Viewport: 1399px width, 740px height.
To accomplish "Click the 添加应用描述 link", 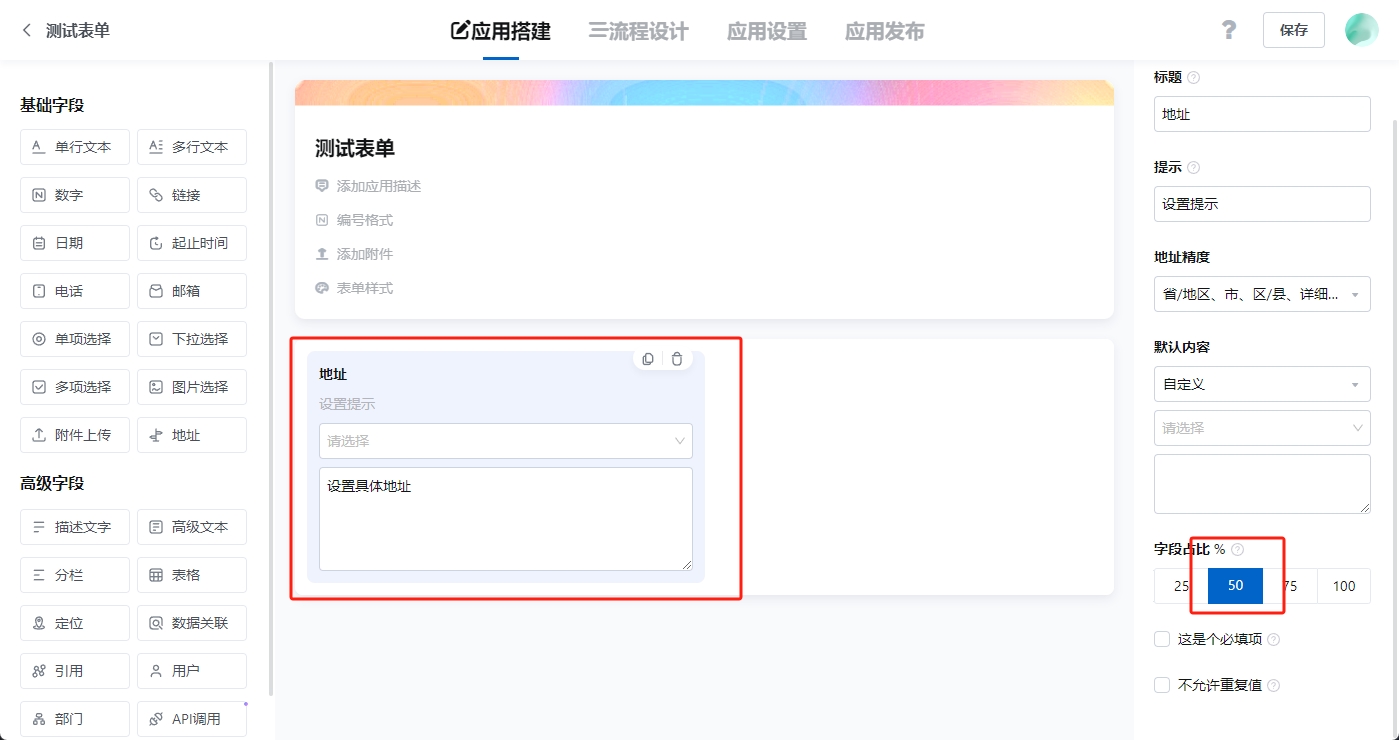I will coord(378,186).
